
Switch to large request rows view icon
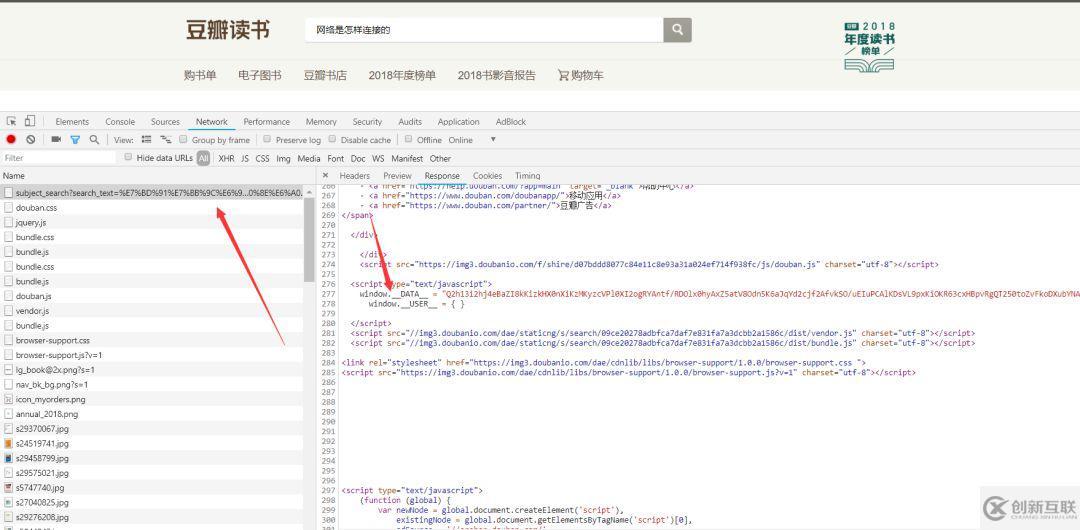coord(146,140)
